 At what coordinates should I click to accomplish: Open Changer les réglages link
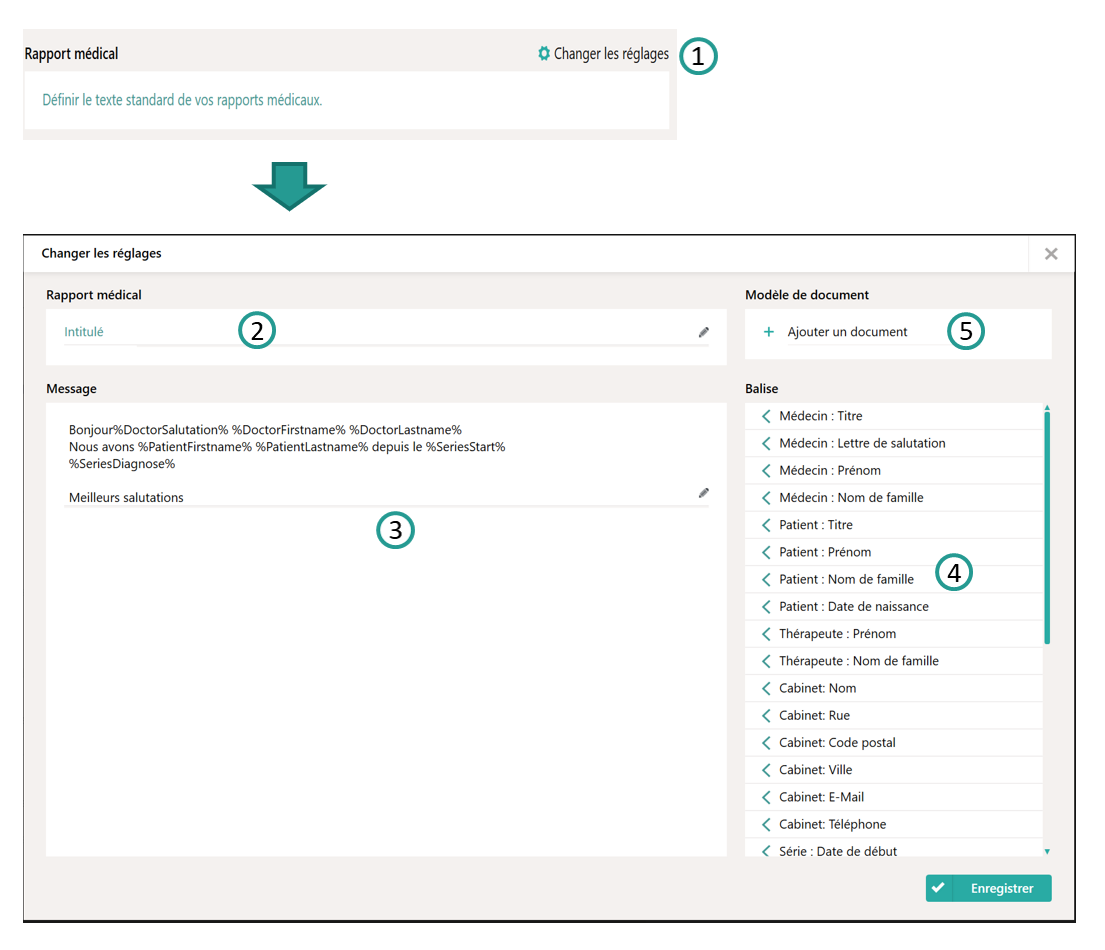(610, 54)
